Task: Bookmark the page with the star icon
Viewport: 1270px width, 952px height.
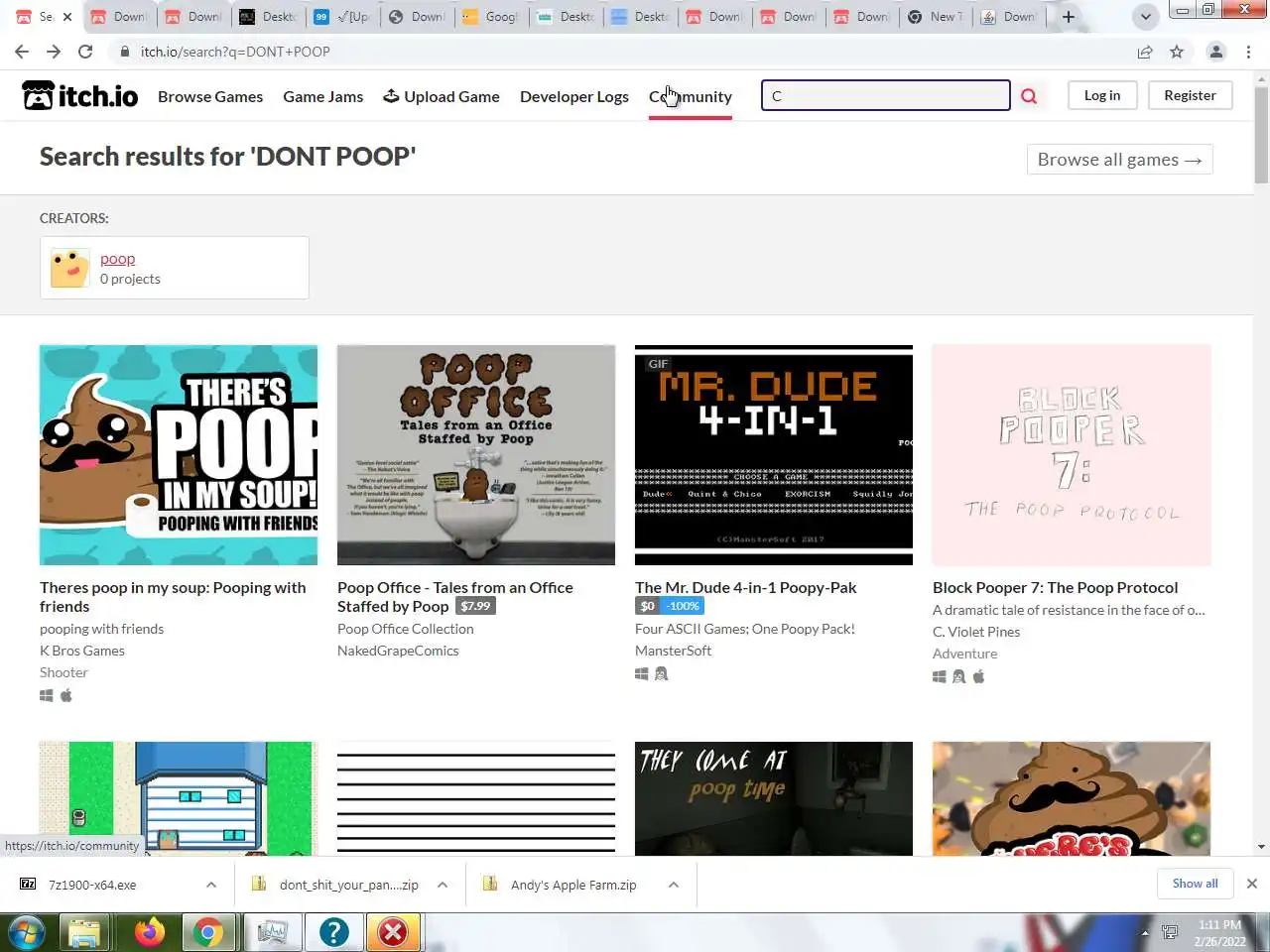Action: (x=1177, y=52)
